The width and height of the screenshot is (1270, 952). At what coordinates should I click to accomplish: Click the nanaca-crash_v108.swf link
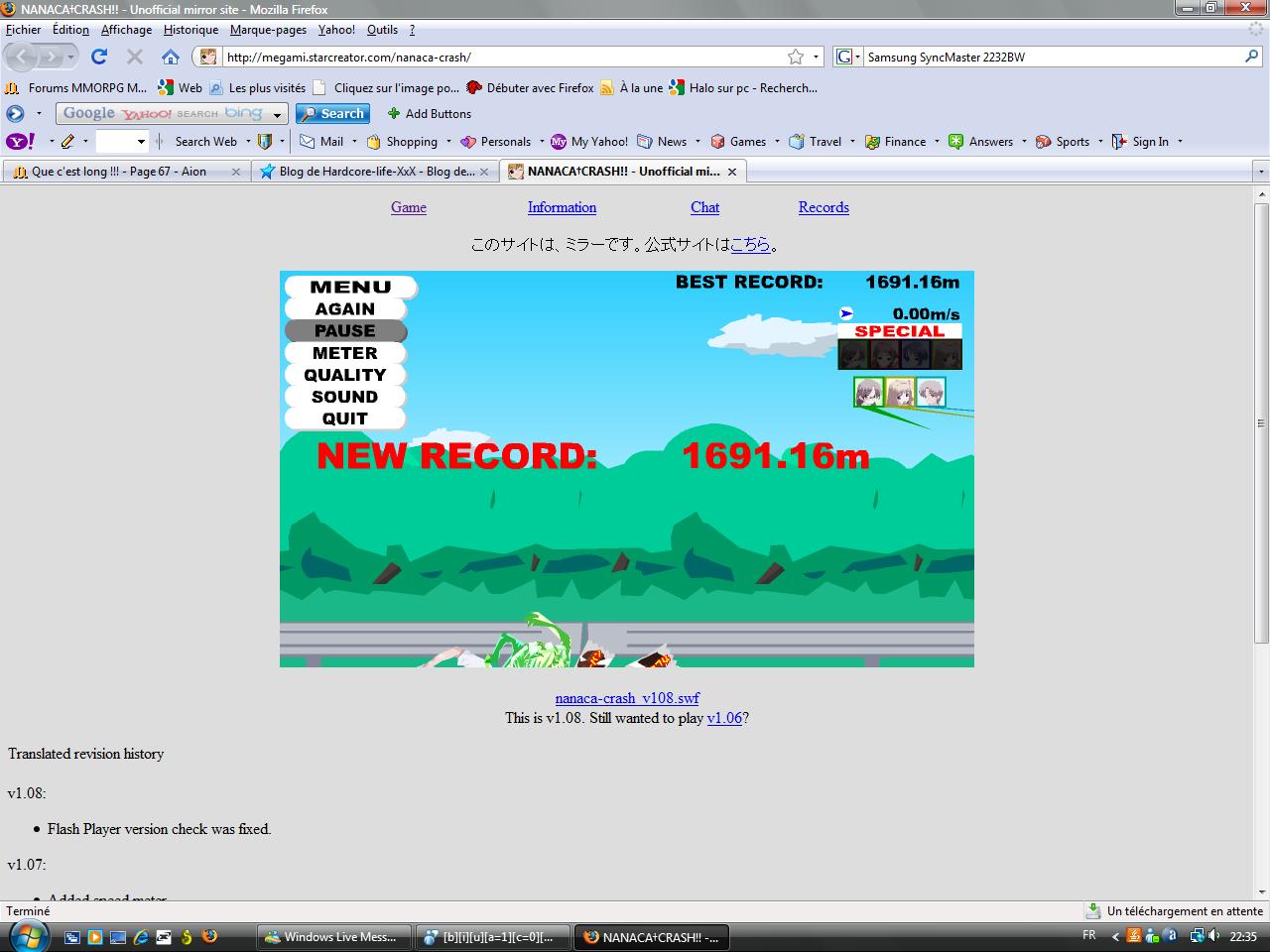[627, 698]
